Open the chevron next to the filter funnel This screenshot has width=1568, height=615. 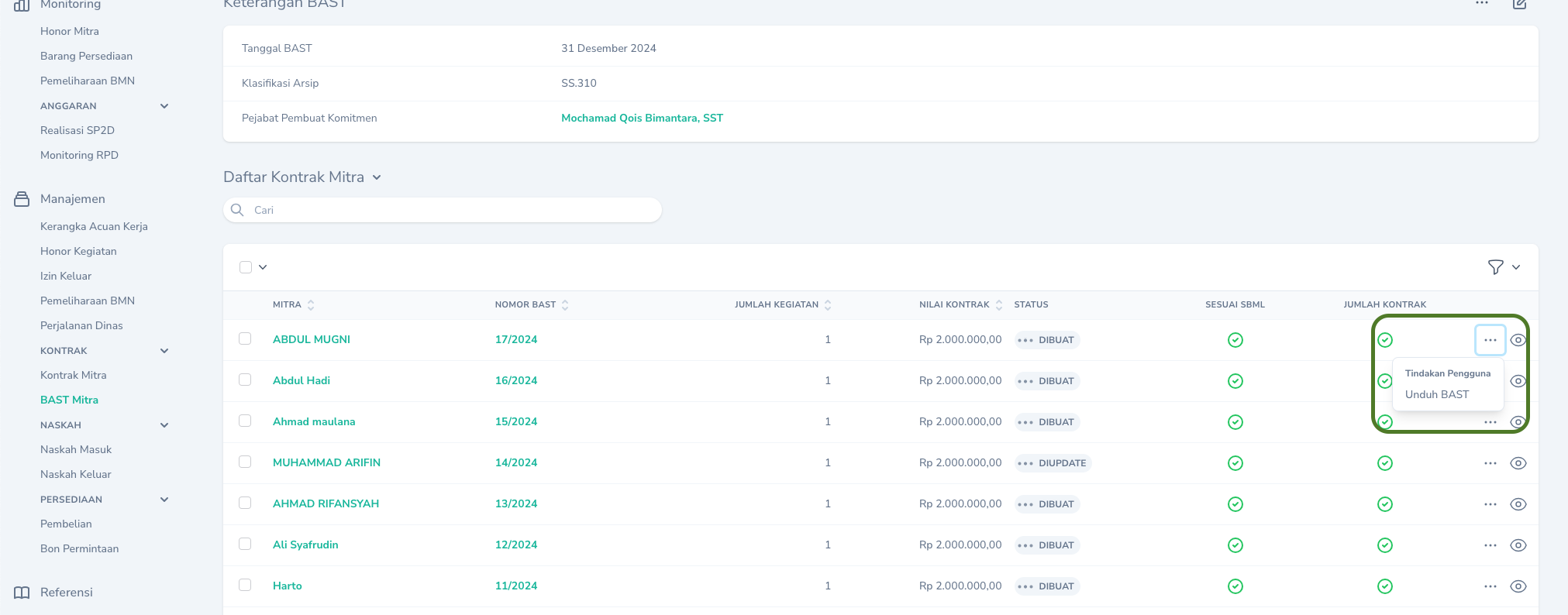[1516, 267]
